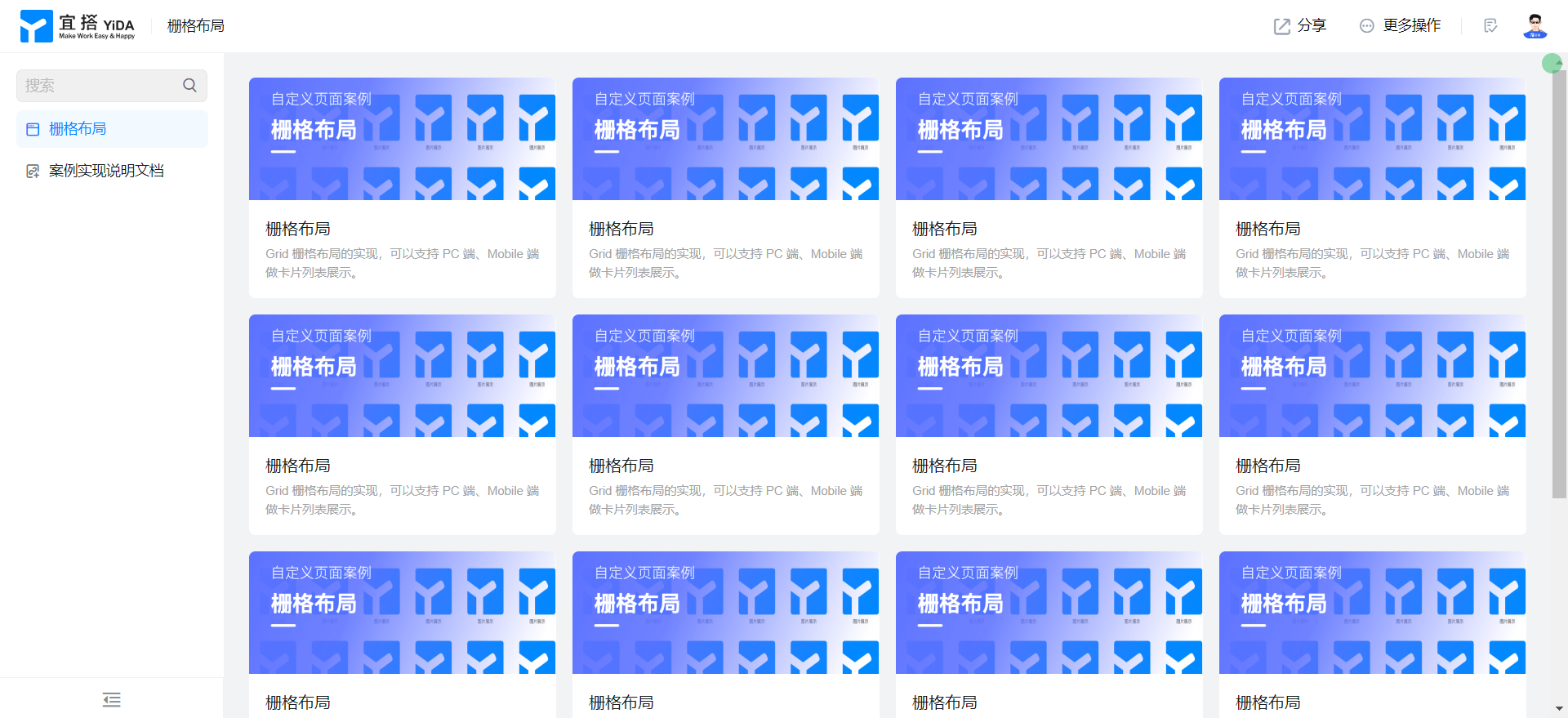Screen dimensions: 1568x718
Task: Click last card banner in second row
Action: [1372, 376]
